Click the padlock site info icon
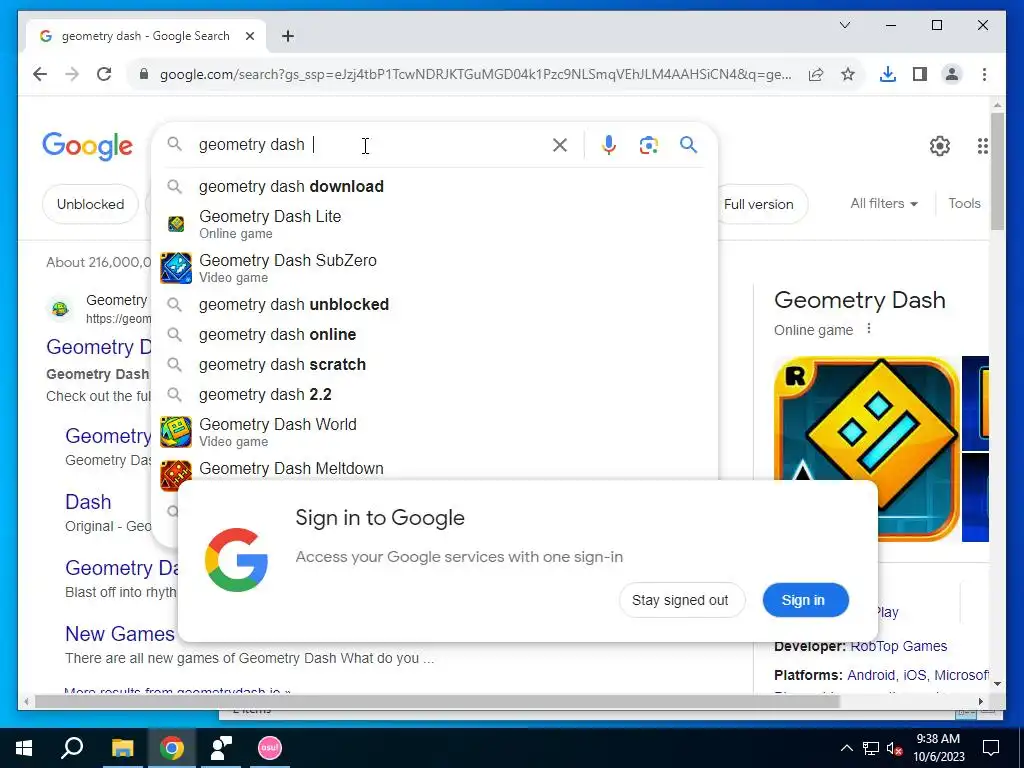Viewport: 1024px width, 768px height. pyautogui.click(x=144, y=74)
